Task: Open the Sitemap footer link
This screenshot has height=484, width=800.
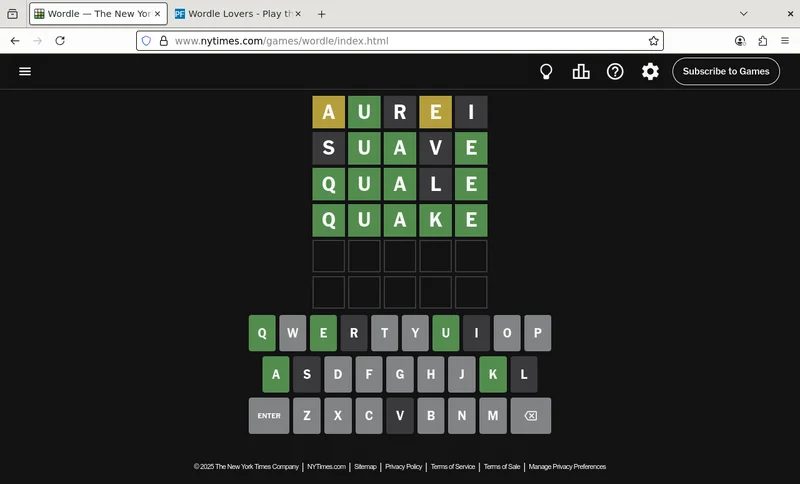Action: pyautogui.click(x=365, y=467)
